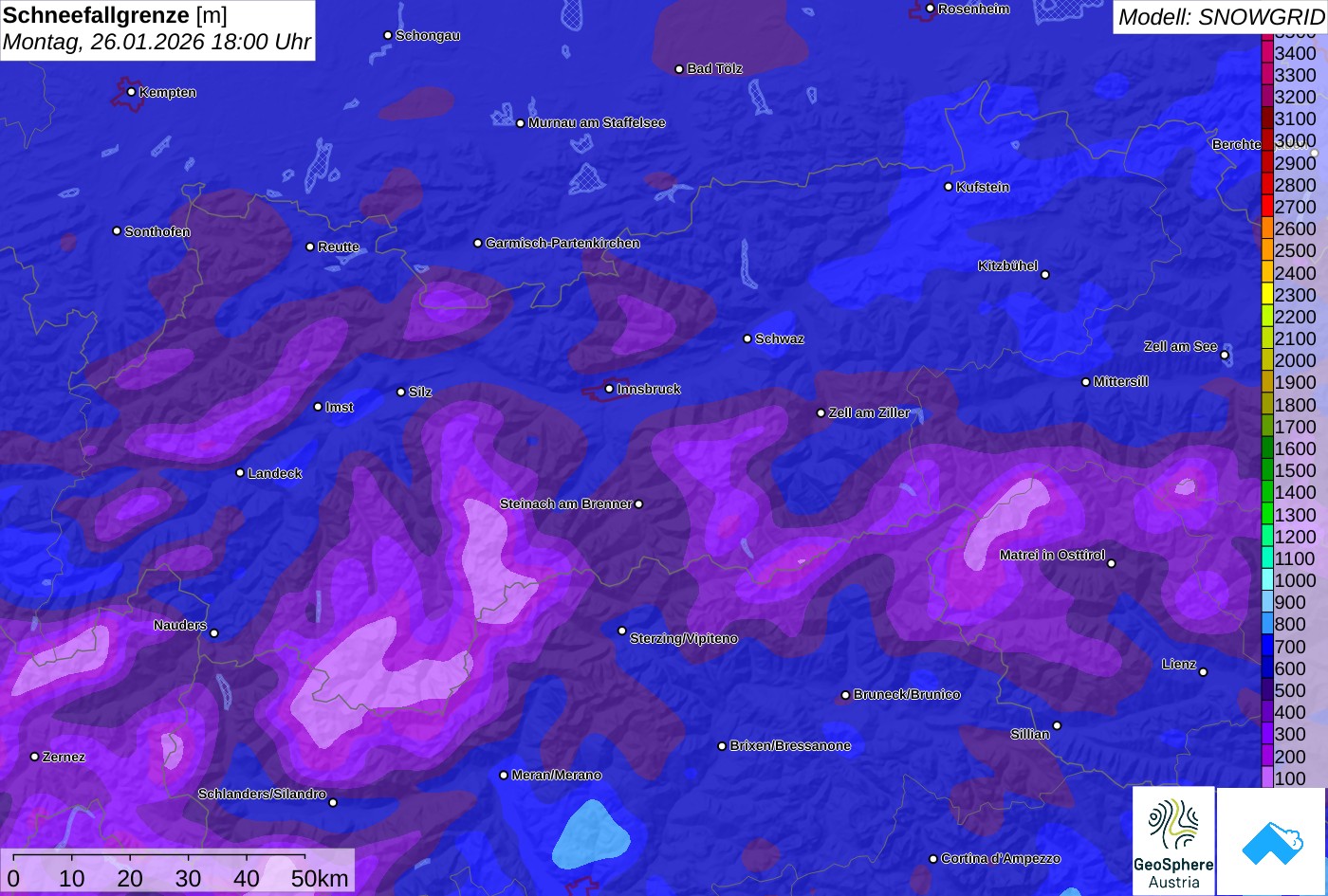Select the 2600 m legend color swatch

click(1266, 229)
